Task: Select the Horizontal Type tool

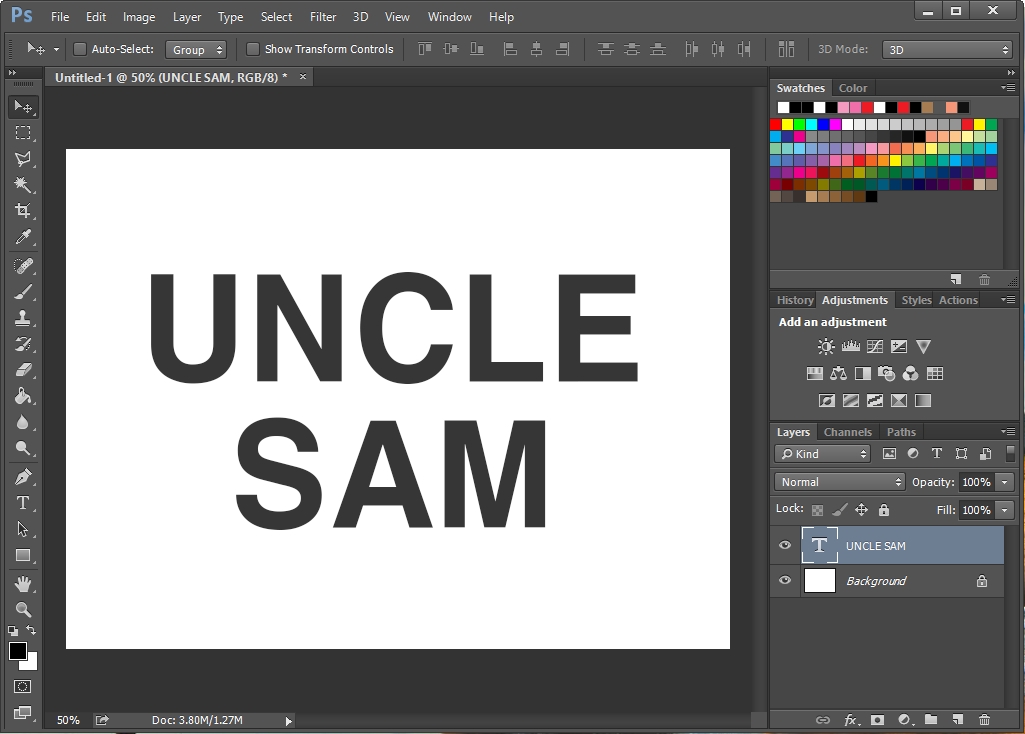Action: point(23,503)
